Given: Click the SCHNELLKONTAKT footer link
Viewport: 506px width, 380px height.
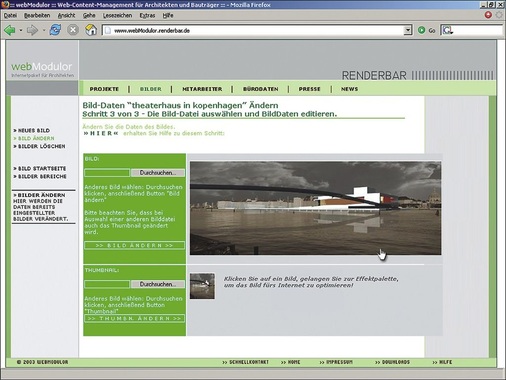Looking at the screenshot, I should [x=245, y=362].
